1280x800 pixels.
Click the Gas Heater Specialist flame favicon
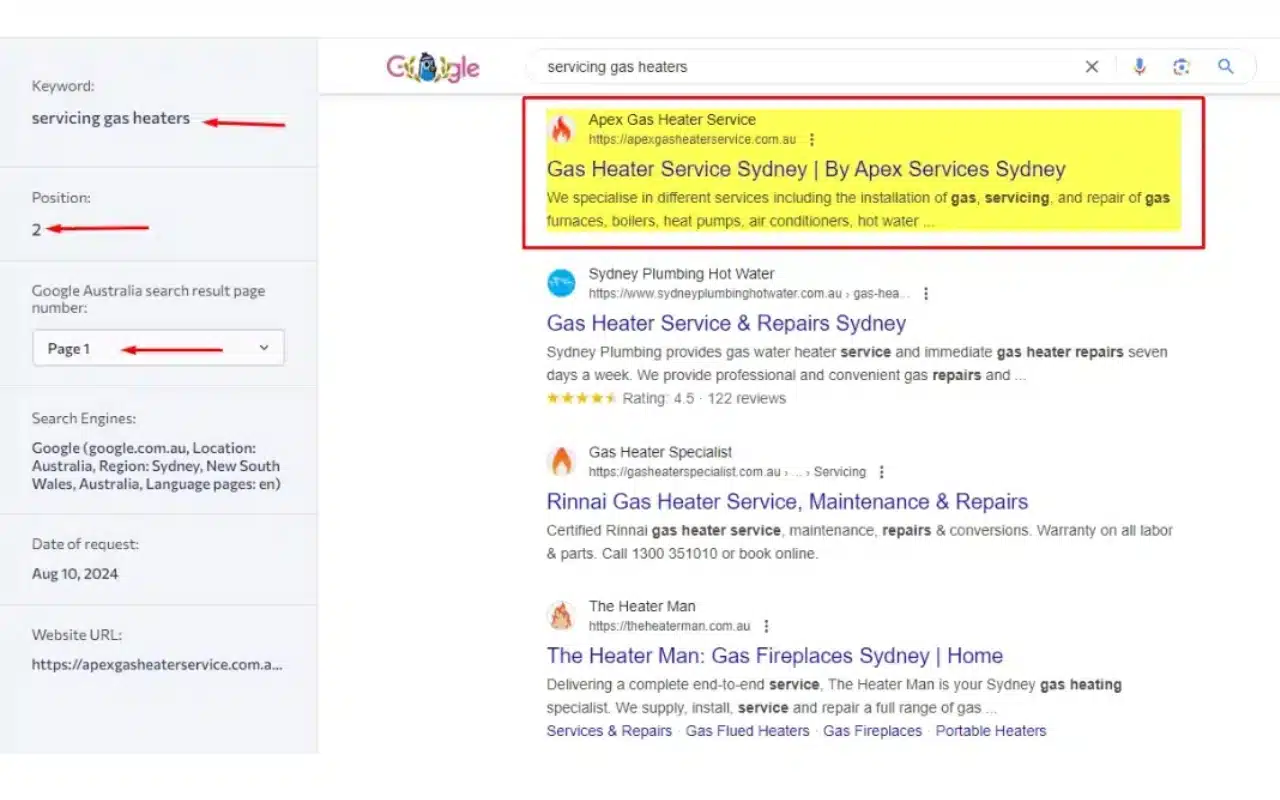[561, 461]
